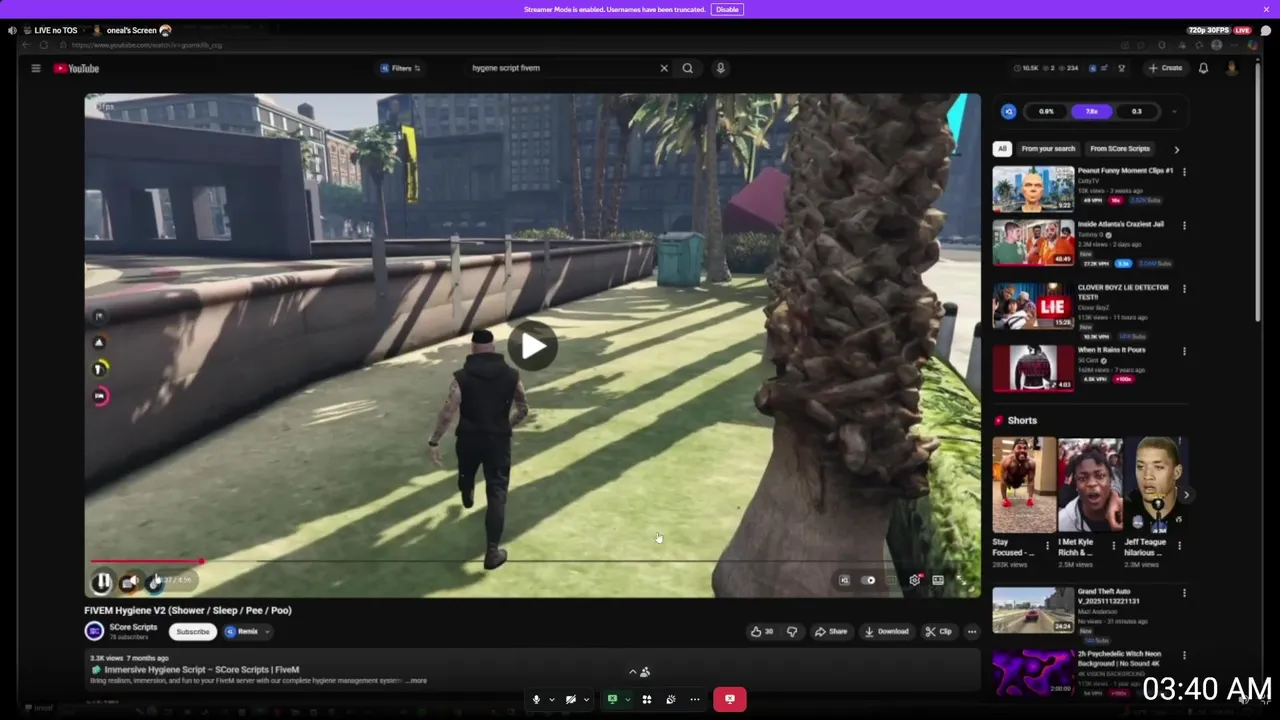This screenshot has height=720, width=1280.
Task: Expand the stats panel chevron in sidebar
Action: point(1174,112)
